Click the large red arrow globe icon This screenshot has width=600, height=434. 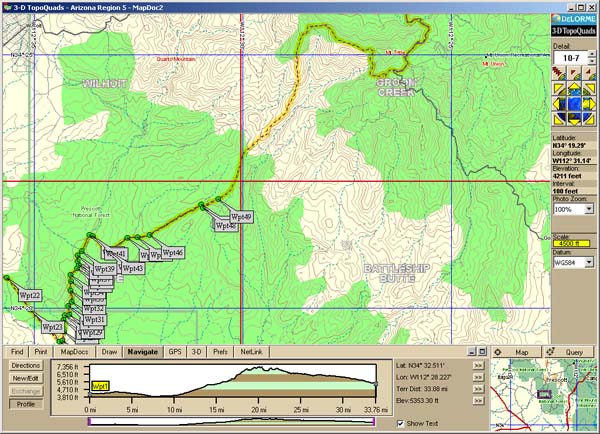pos(574,72)
